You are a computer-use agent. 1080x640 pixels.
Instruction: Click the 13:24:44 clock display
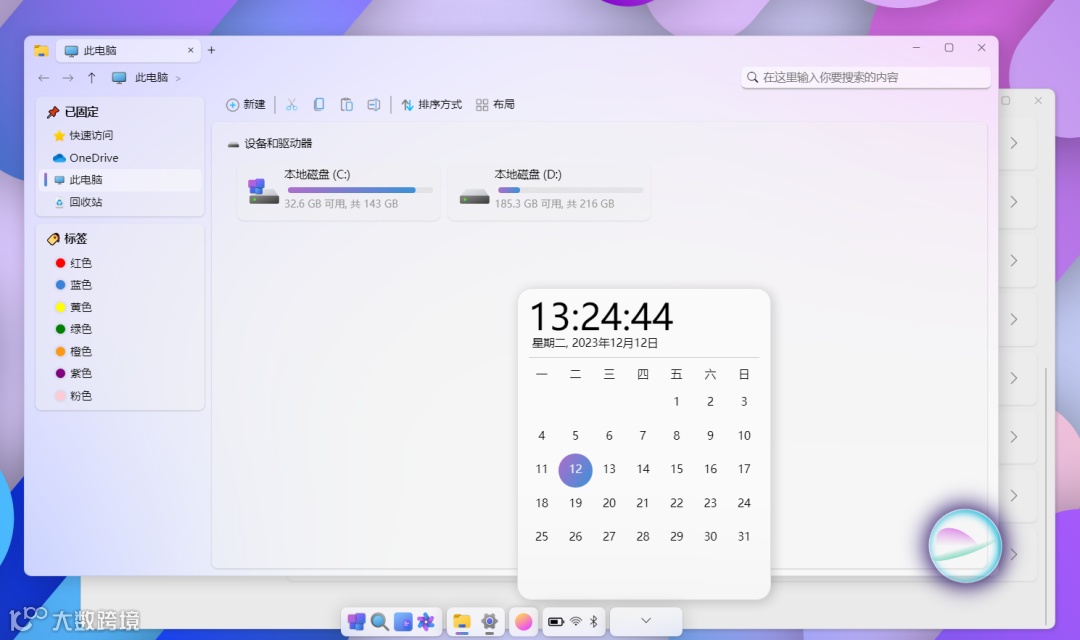601,317
